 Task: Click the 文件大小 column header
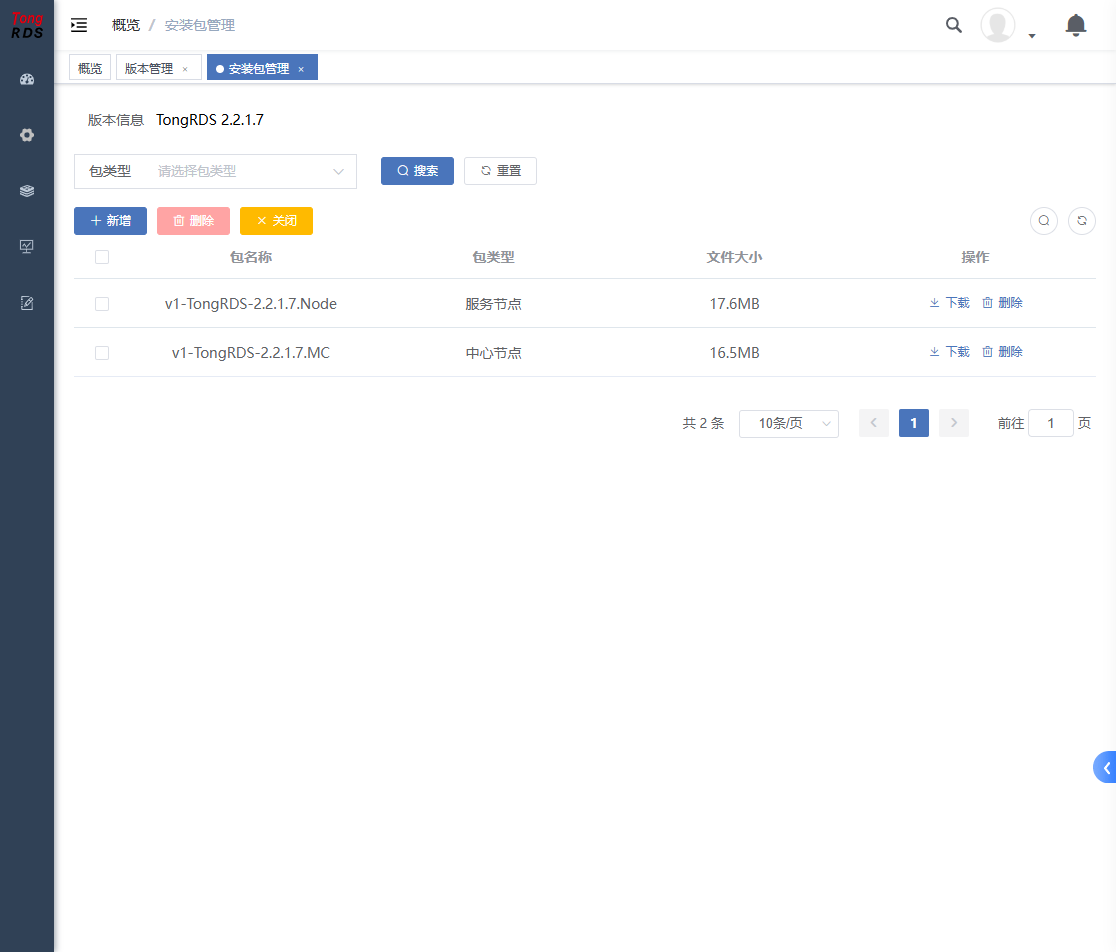click(x=735, y=257)
